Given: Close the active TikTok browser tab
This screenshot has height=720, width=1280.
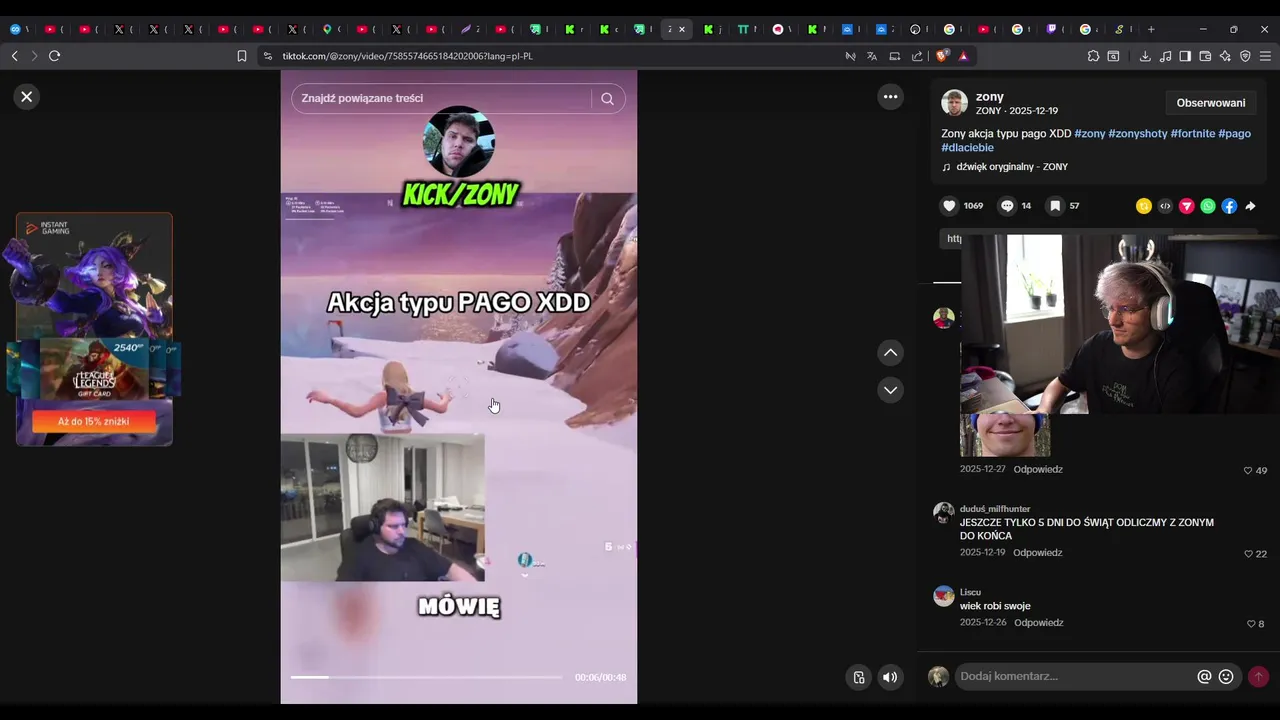Looking at the screenshot, I should [682, 29].
